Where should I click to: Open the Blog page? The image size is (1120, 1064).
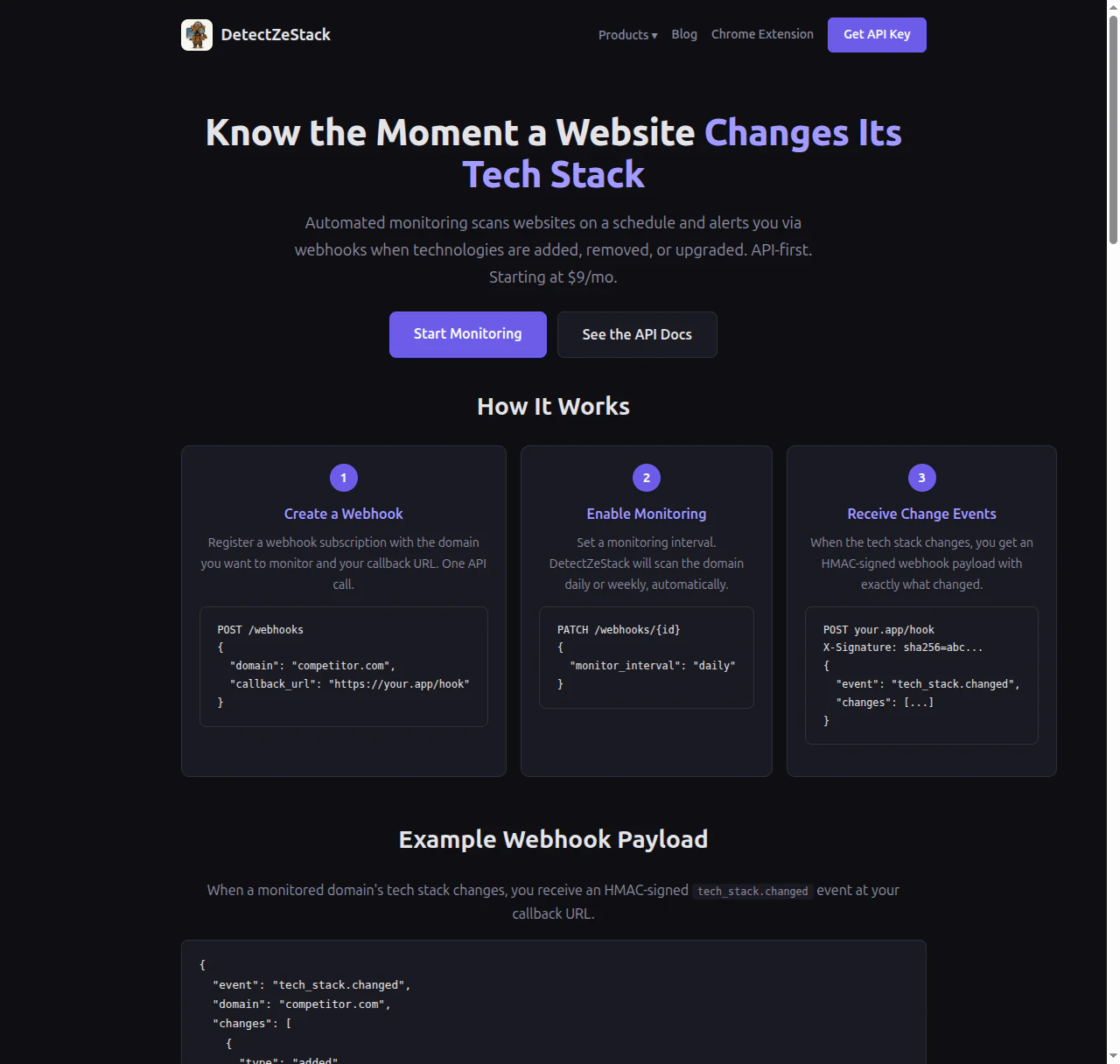tap(684, 34)
